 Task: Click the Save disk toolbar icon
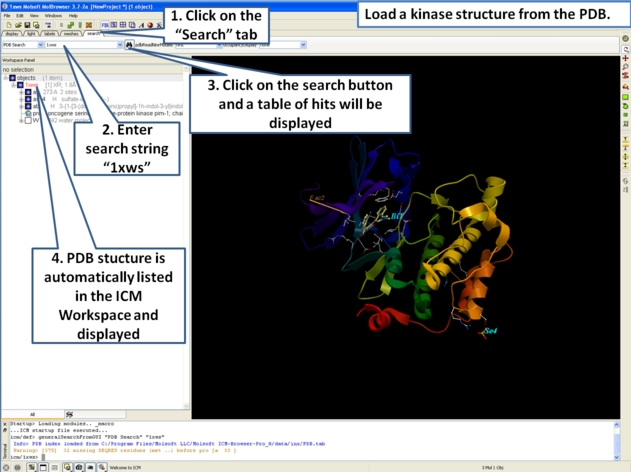(x=25, y=25)
